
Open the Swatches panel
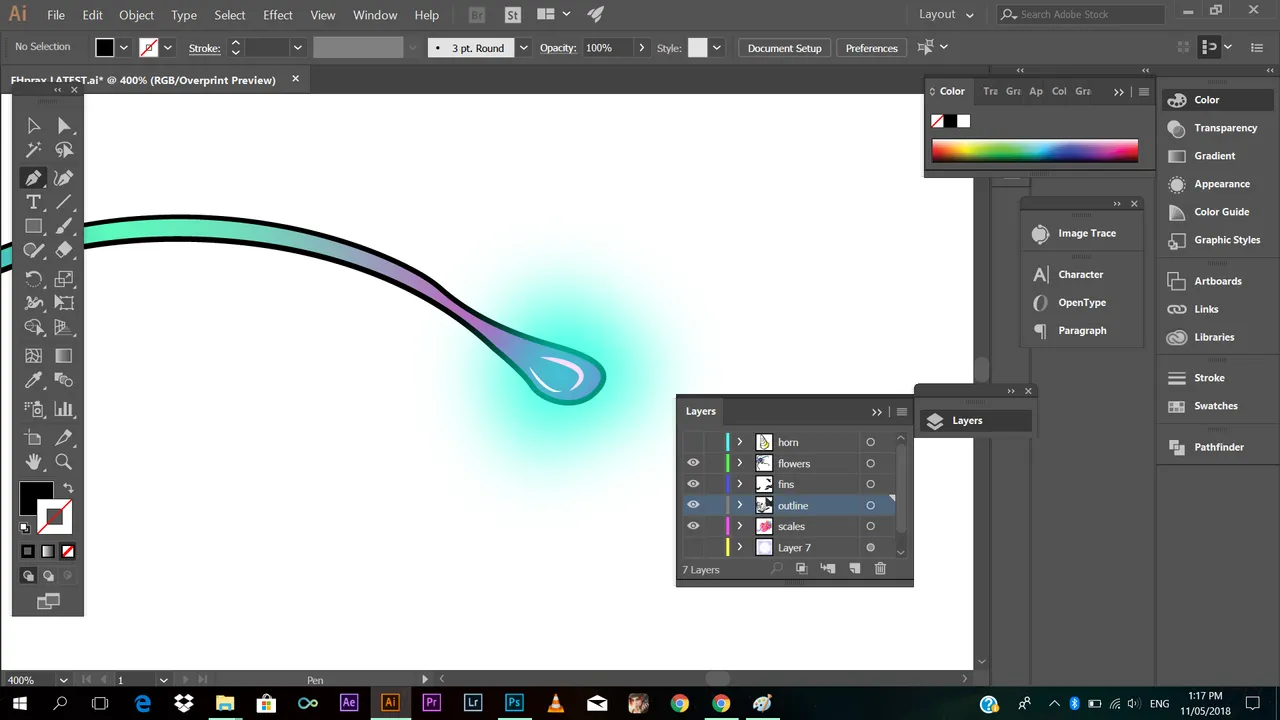(x=1216, y=406)
